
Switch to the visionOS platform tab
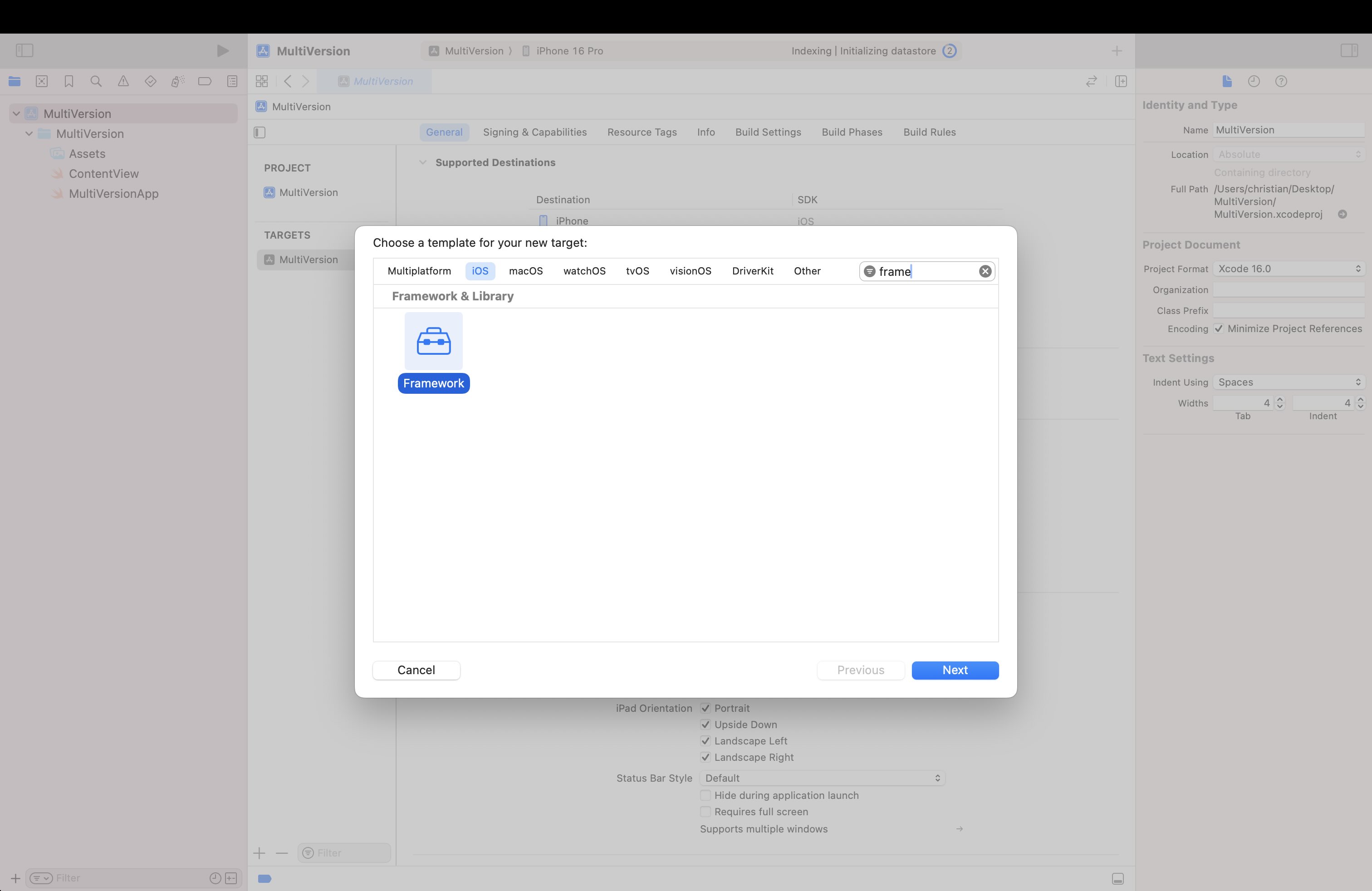point(691,271)
